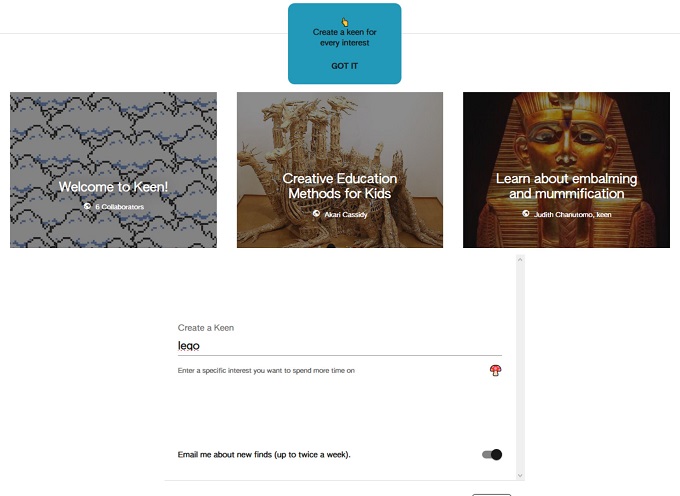This screenshot has width=680, height=496.
Task: Click the partially visible button below dialog
Action: (491, 494)
